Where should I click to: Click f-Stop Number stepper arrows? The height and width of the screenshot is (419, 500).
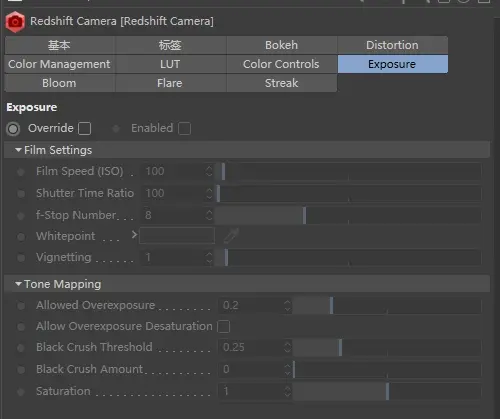pyautogui.click(x=209, y=215)
